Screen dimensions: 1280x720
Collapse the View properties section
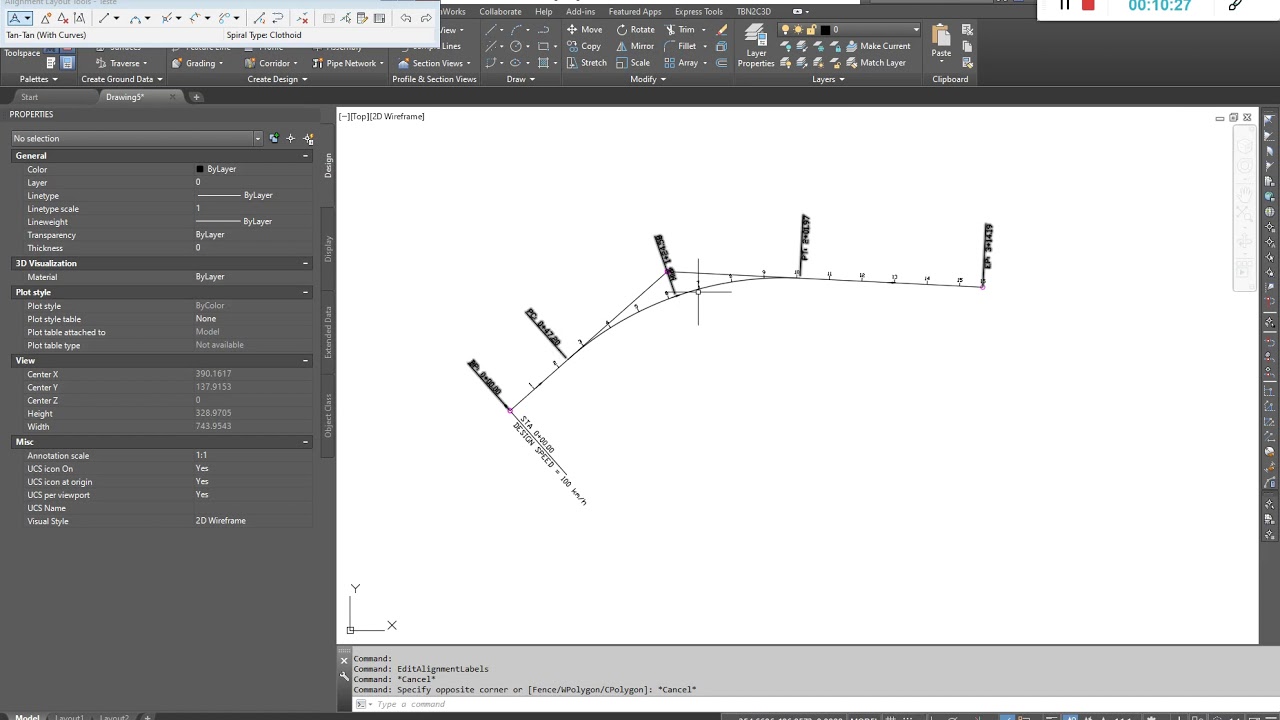tap(305, 360)
